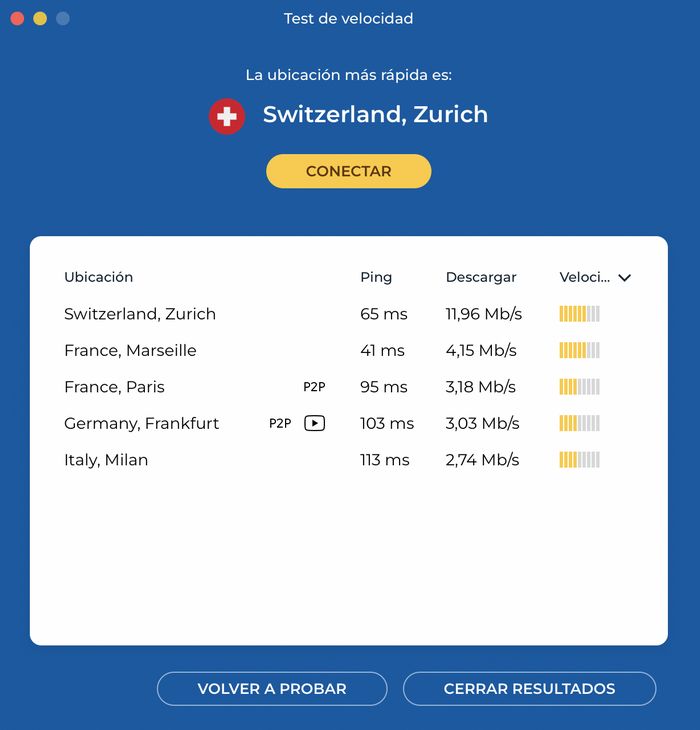700x730 pixels.
Task: Sort results by Descargar column
Action: tap(481, 277)
